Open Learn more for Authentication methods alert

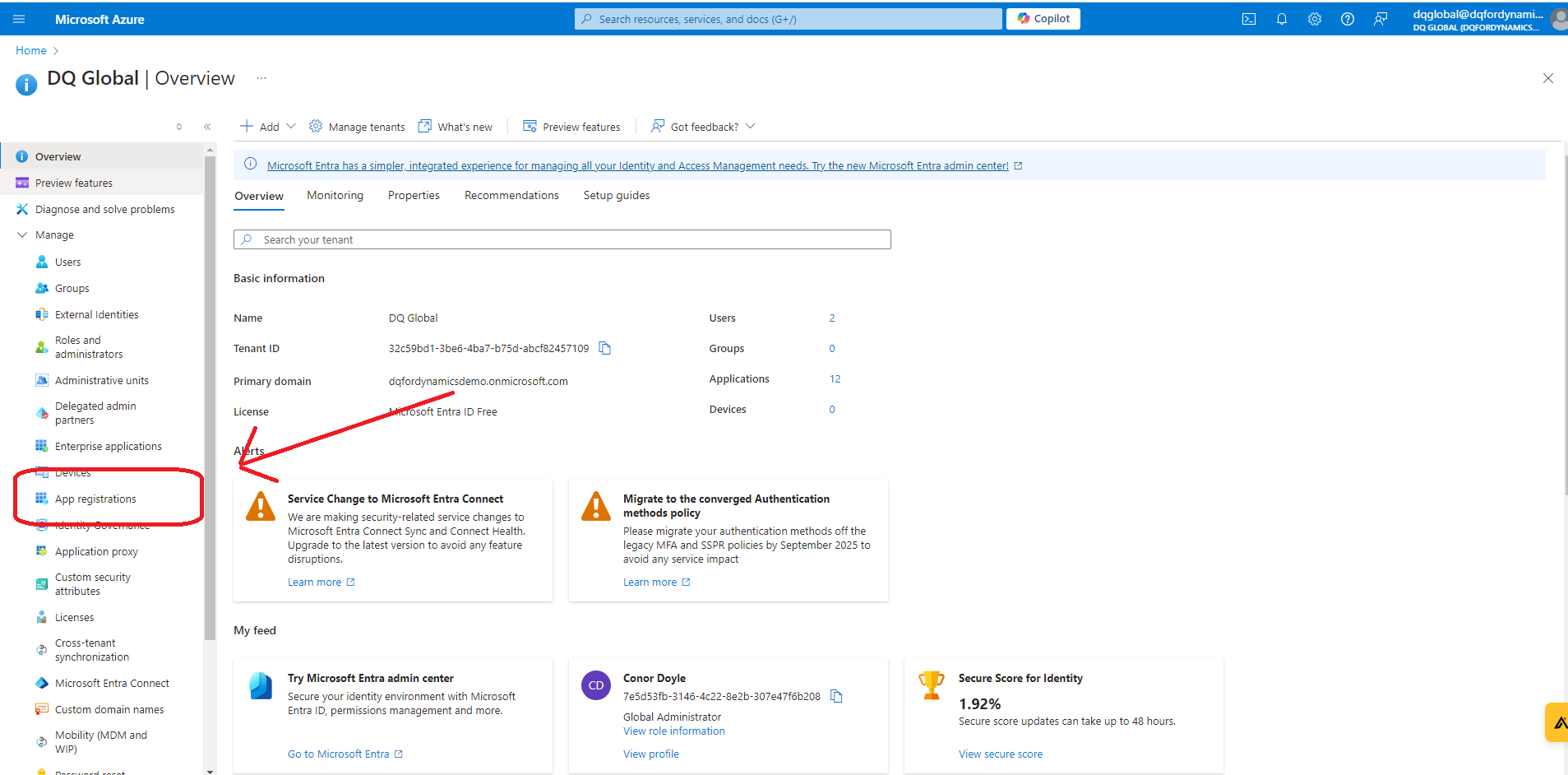pyautogui.click(x=657, y=582)
